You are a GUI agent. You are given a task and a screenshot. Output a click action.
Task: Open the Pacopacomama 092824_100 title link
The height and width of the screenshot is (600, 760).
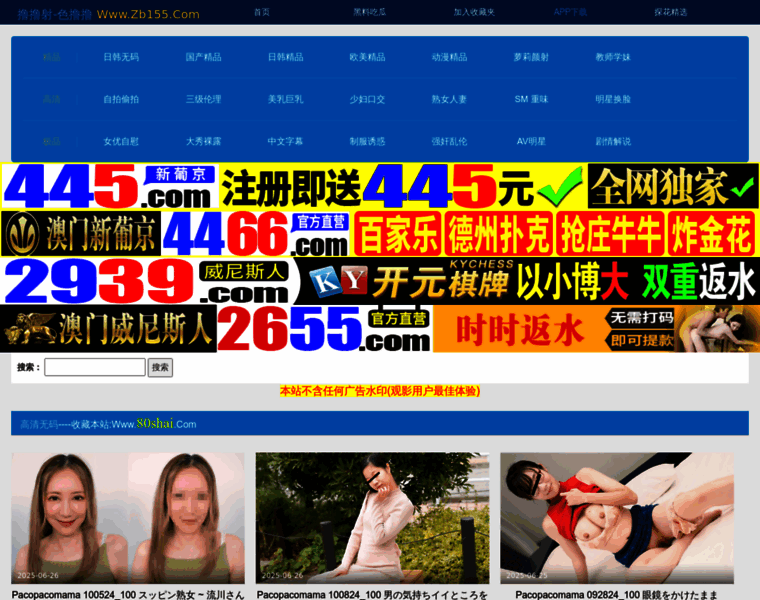[x=617, y=595]
